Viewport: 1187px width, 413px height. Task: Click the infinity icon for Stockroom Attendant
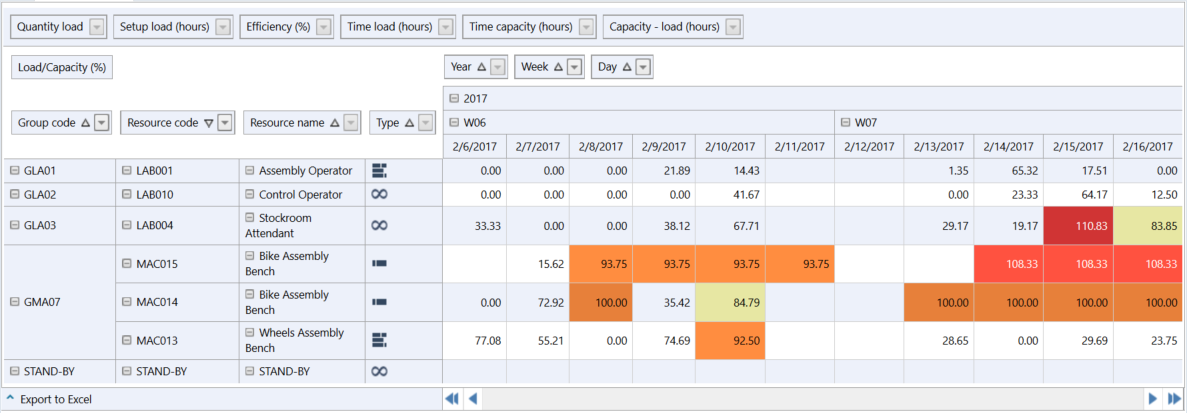click(x=379, y=226)
